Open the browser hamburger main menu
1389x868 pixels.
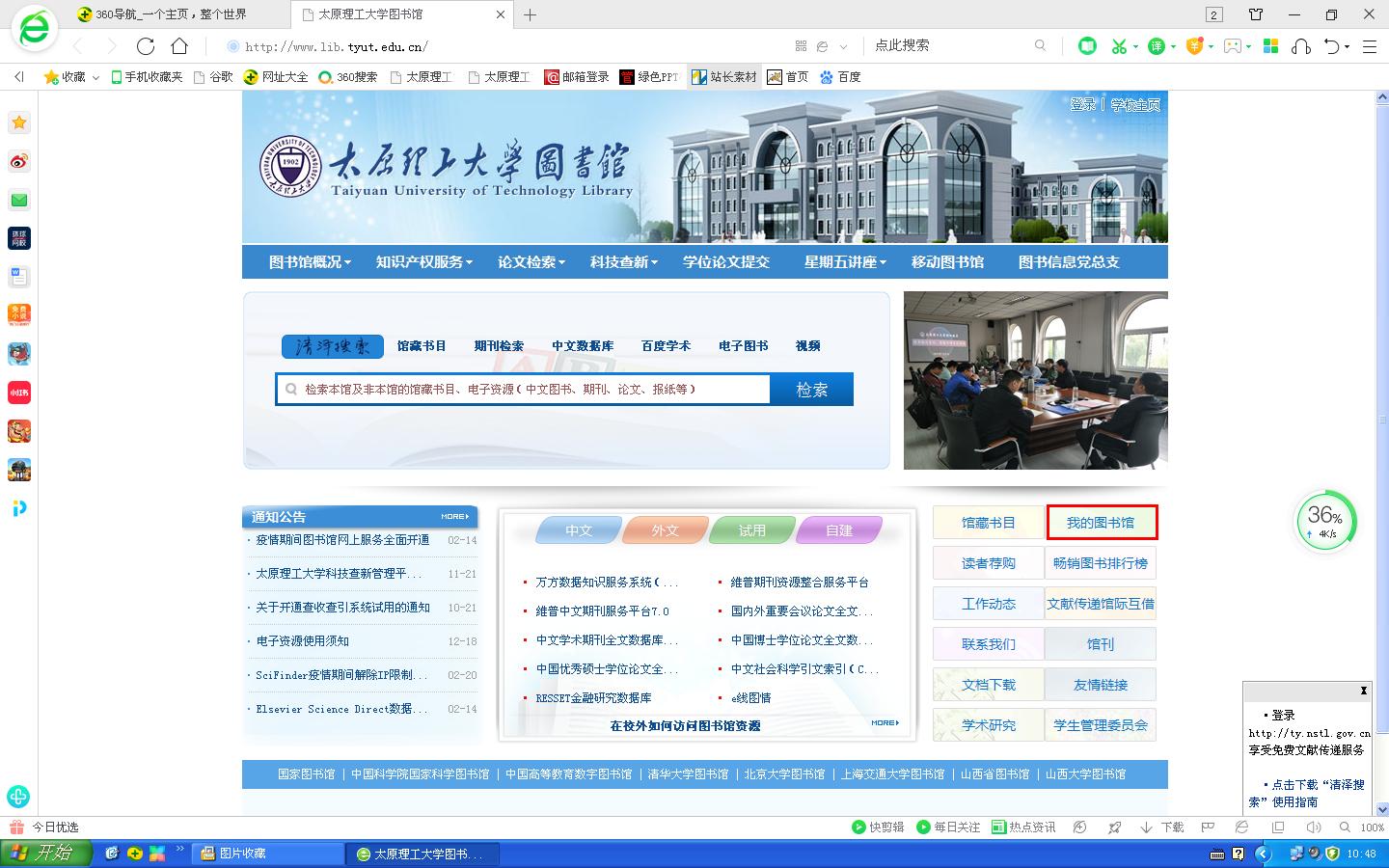coord(1369,46)
